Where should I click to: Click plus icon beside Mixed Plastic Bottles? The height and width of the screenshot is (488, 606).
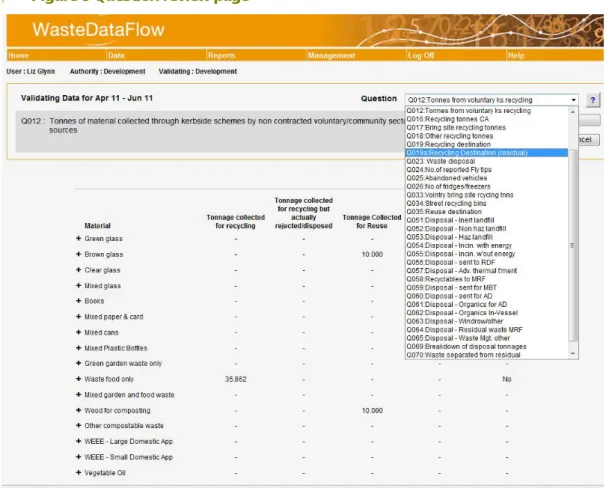pos(78,348)
